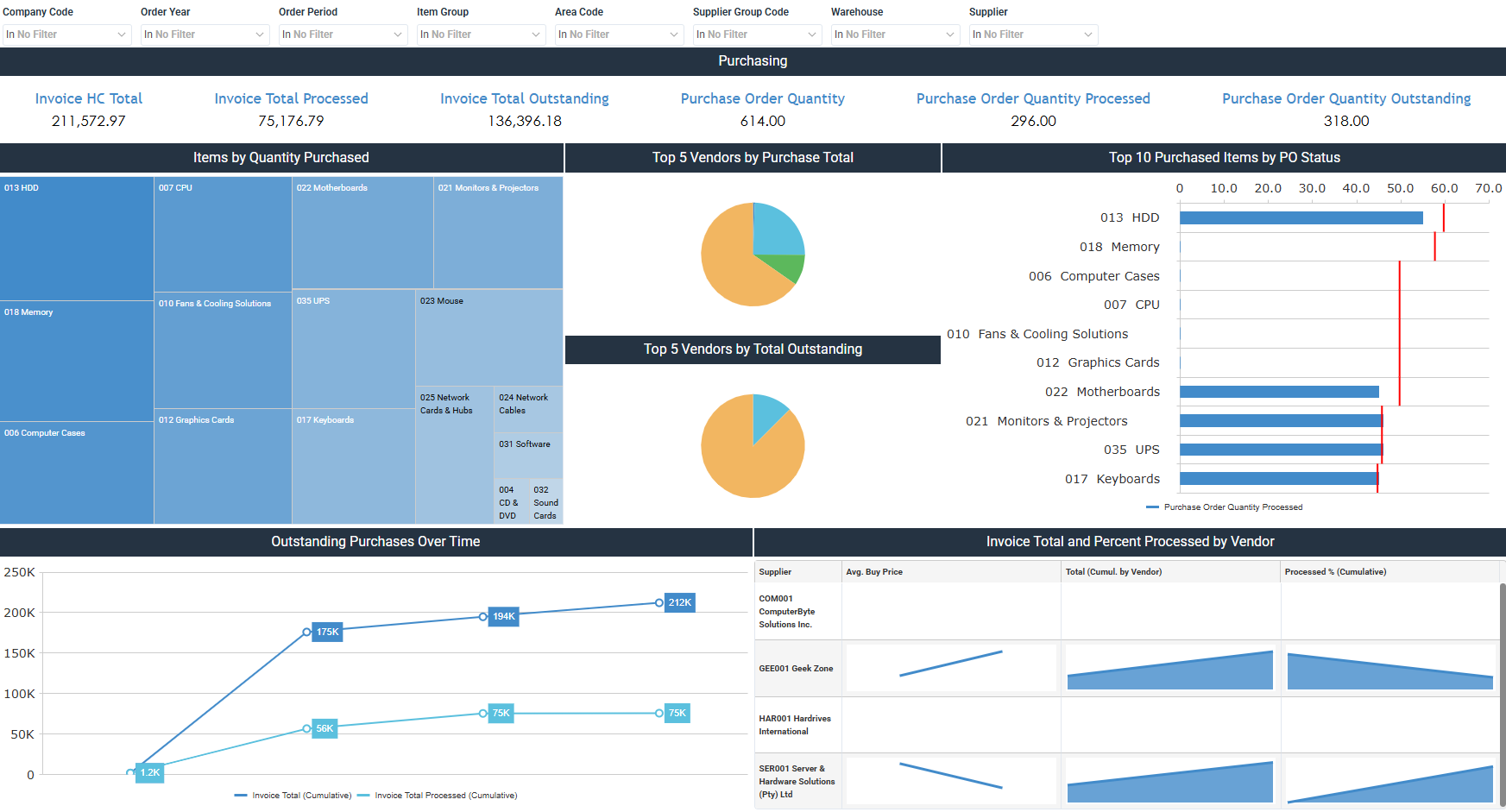
Task: Select the 032 Sound Cards treemap tile
Action: point(546,501)
